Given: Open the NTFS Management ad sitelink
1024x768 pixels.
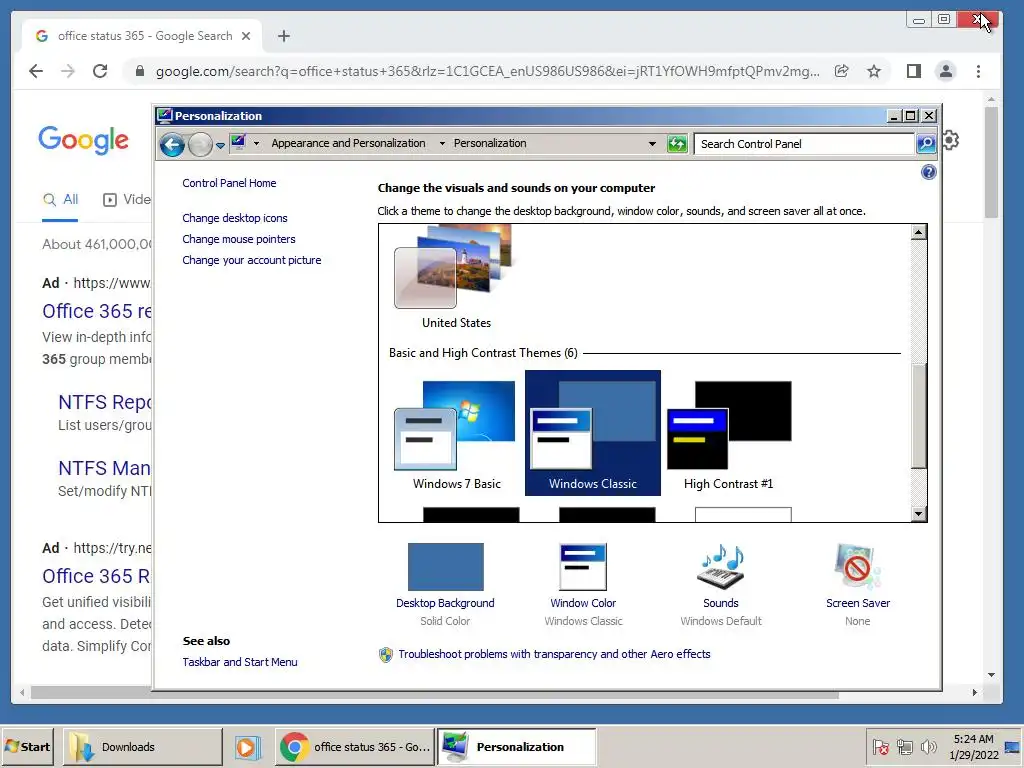Looking at the screenshot, I should pyautogui.click(x=104, y=468).
